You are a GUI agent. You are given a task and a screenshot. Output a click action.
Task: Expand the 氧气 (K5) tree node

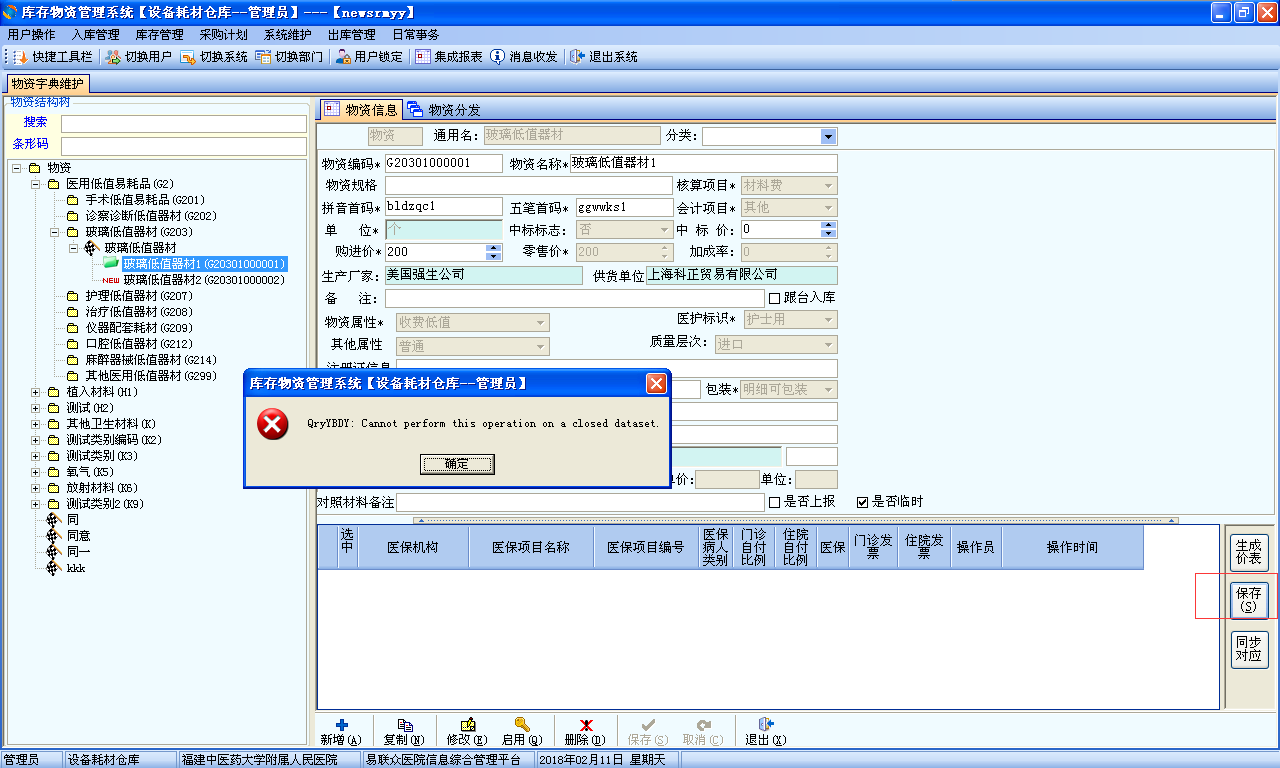tap(37, 472)
